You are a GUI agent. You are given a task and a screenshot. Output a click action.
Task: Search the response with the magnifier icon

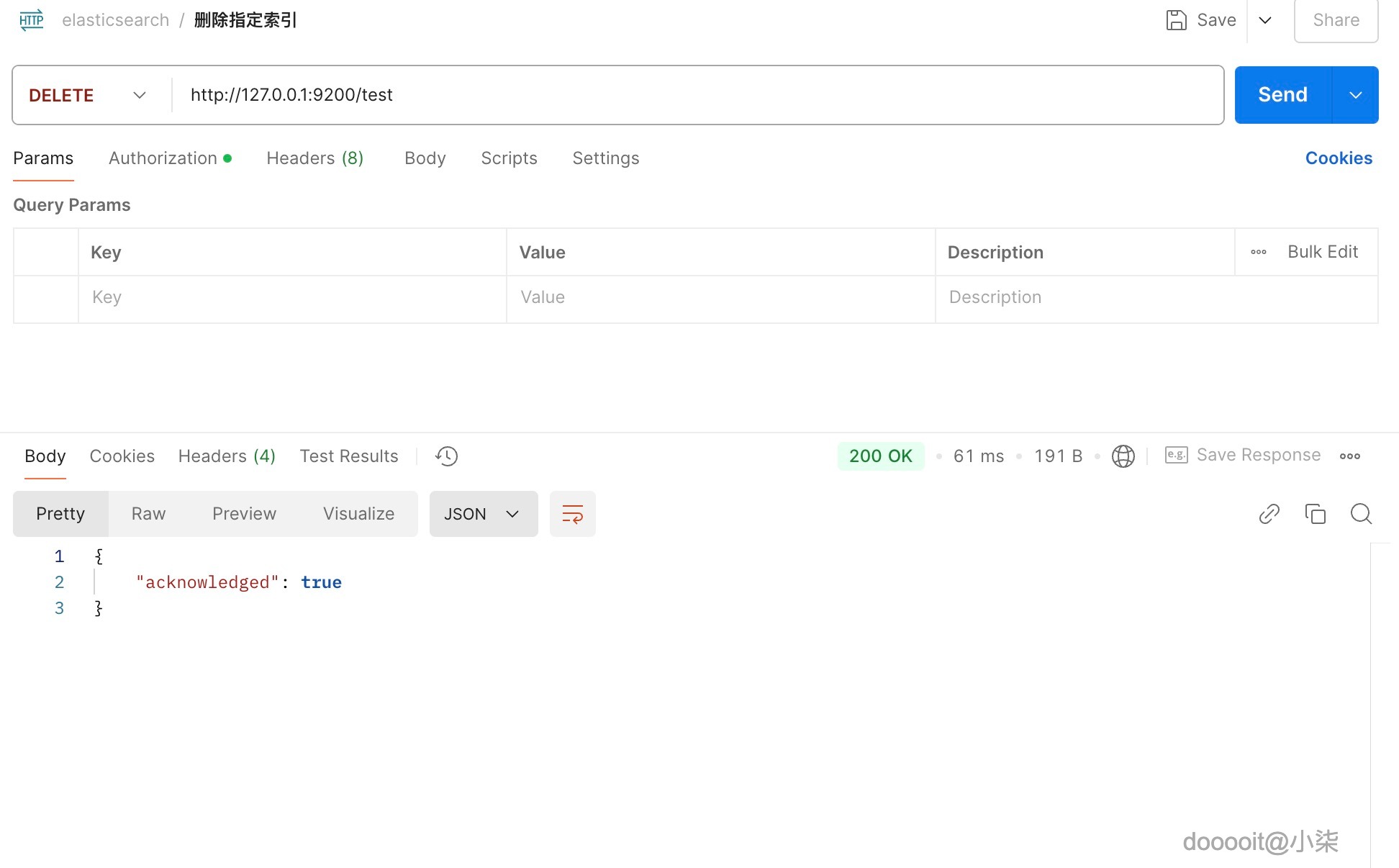pos(1361,514)
